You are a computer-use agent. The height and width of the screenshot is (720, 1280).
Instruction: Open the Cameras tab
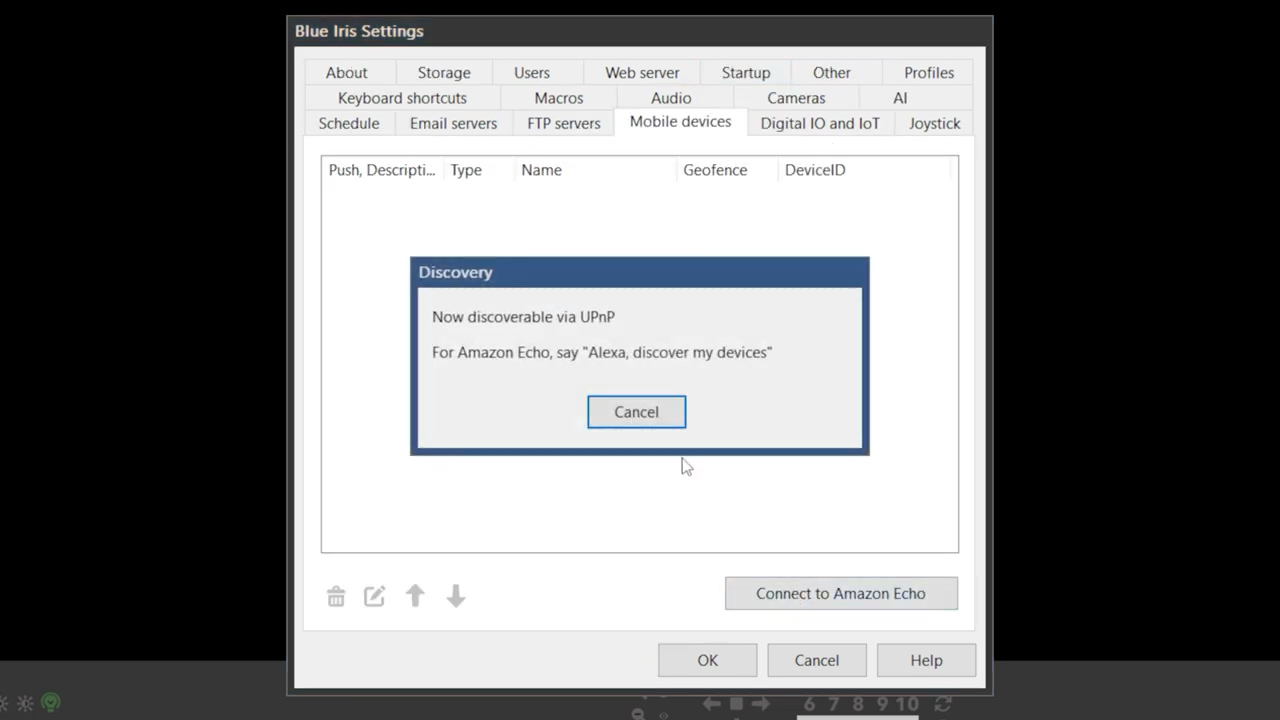796,98
